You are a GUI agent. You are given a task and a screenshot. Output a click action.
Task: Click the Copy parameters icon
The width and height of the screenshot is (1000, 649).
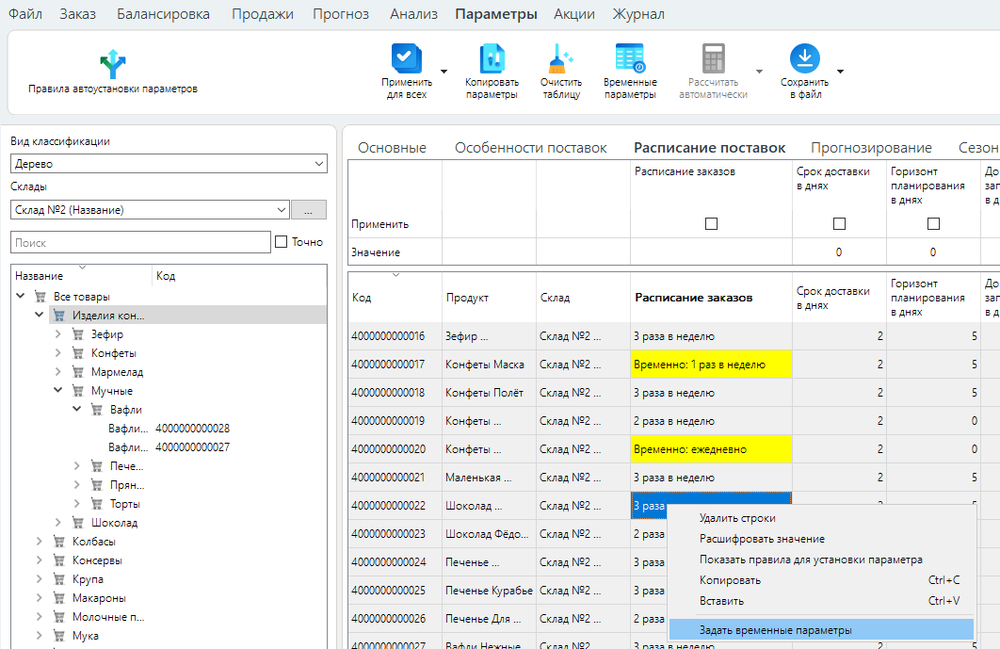pyautogui.click(x=492, y=58)
